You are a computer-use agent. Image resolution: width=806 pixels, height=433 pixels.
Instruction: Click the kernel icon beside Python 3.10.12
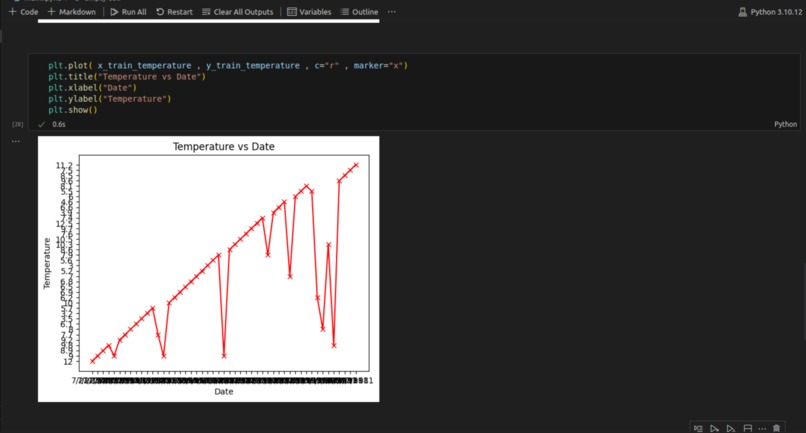click(742, 12)
